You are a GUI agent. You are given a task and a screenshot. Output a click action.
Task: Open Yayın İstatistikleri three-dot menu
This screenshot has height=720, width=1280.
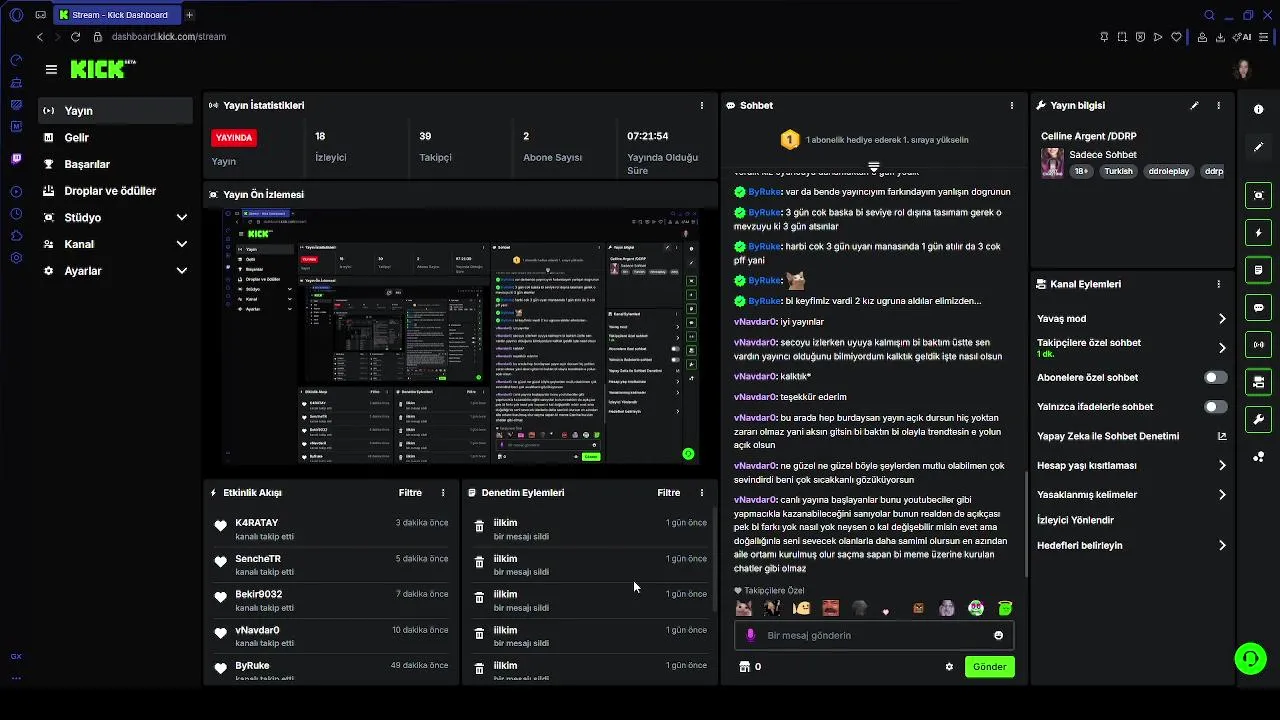[x=701, y=105]
